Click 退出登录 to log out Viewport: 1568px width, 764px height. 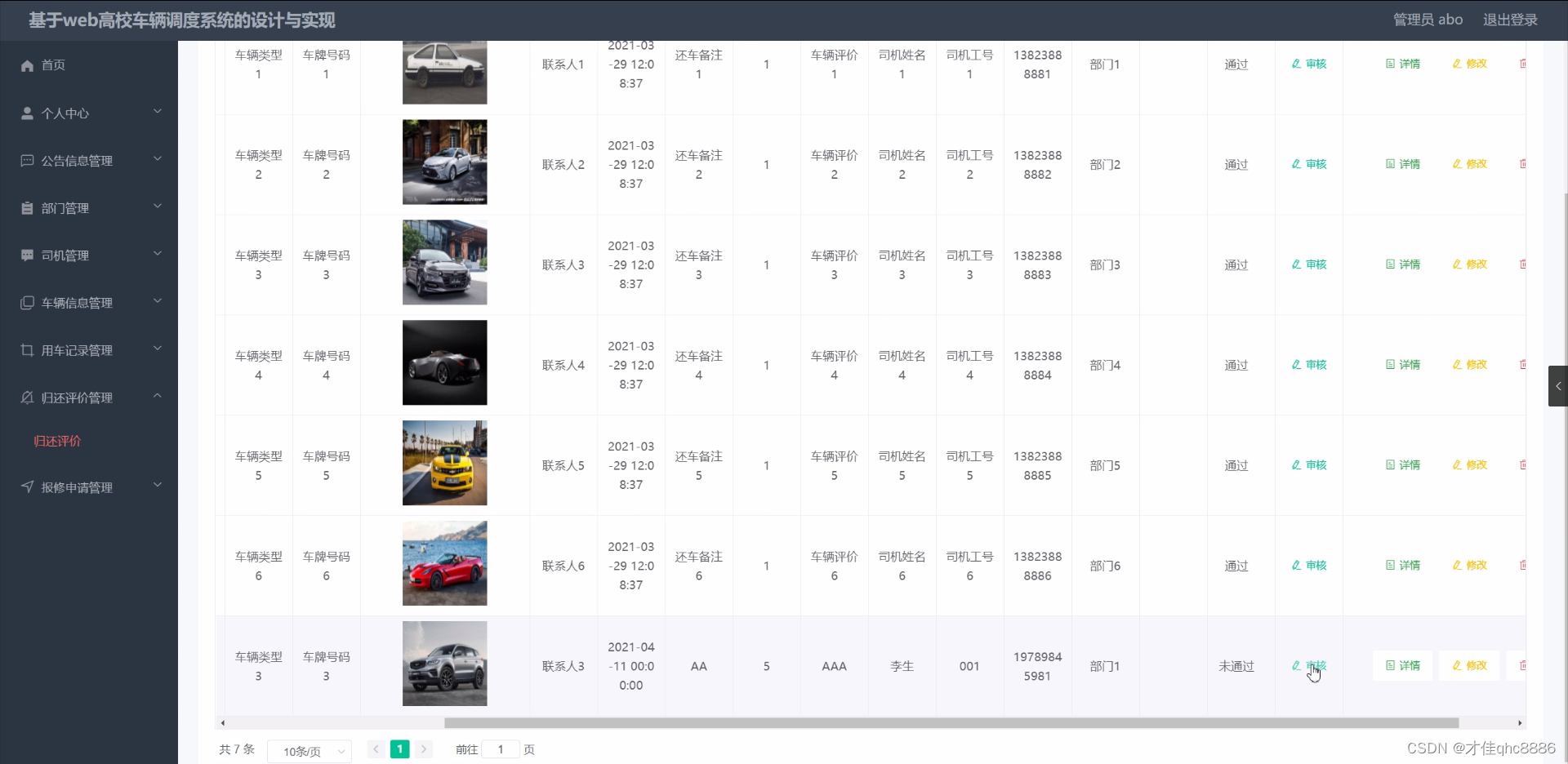(x=1510, y=20)
